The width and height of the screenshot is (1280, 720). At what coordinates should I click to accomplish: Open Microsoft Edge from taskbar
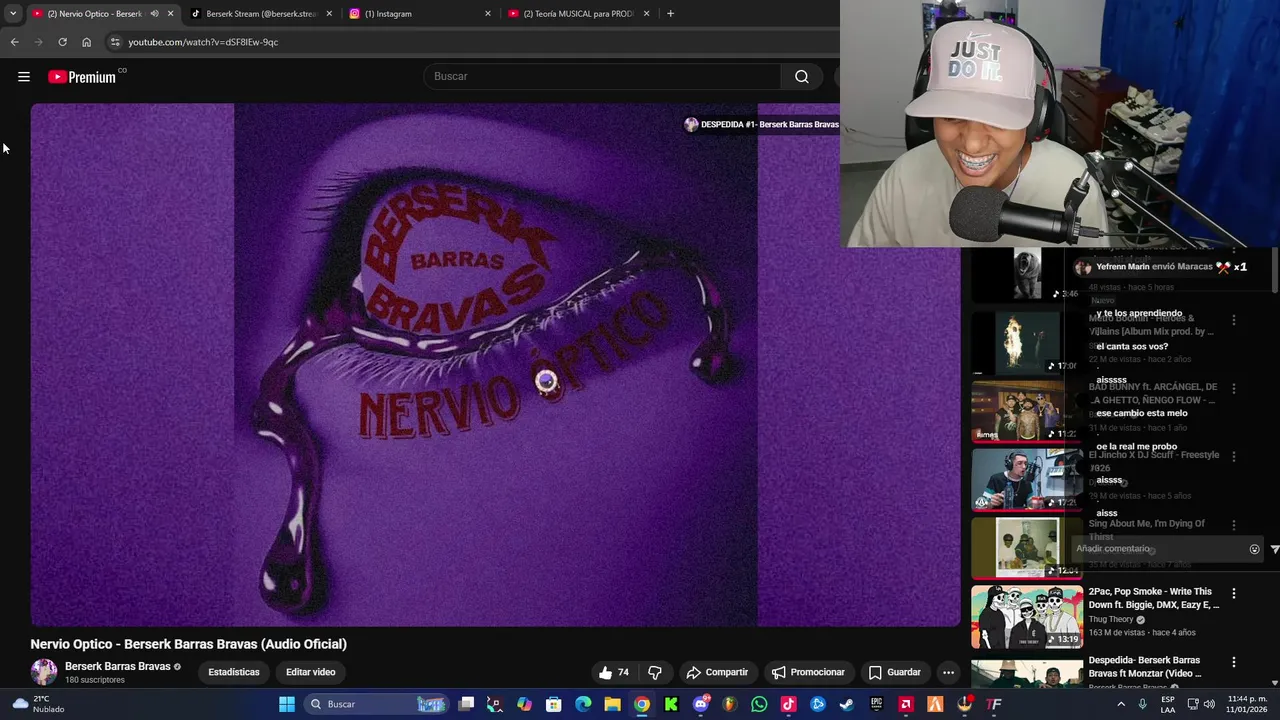point(583,704)
